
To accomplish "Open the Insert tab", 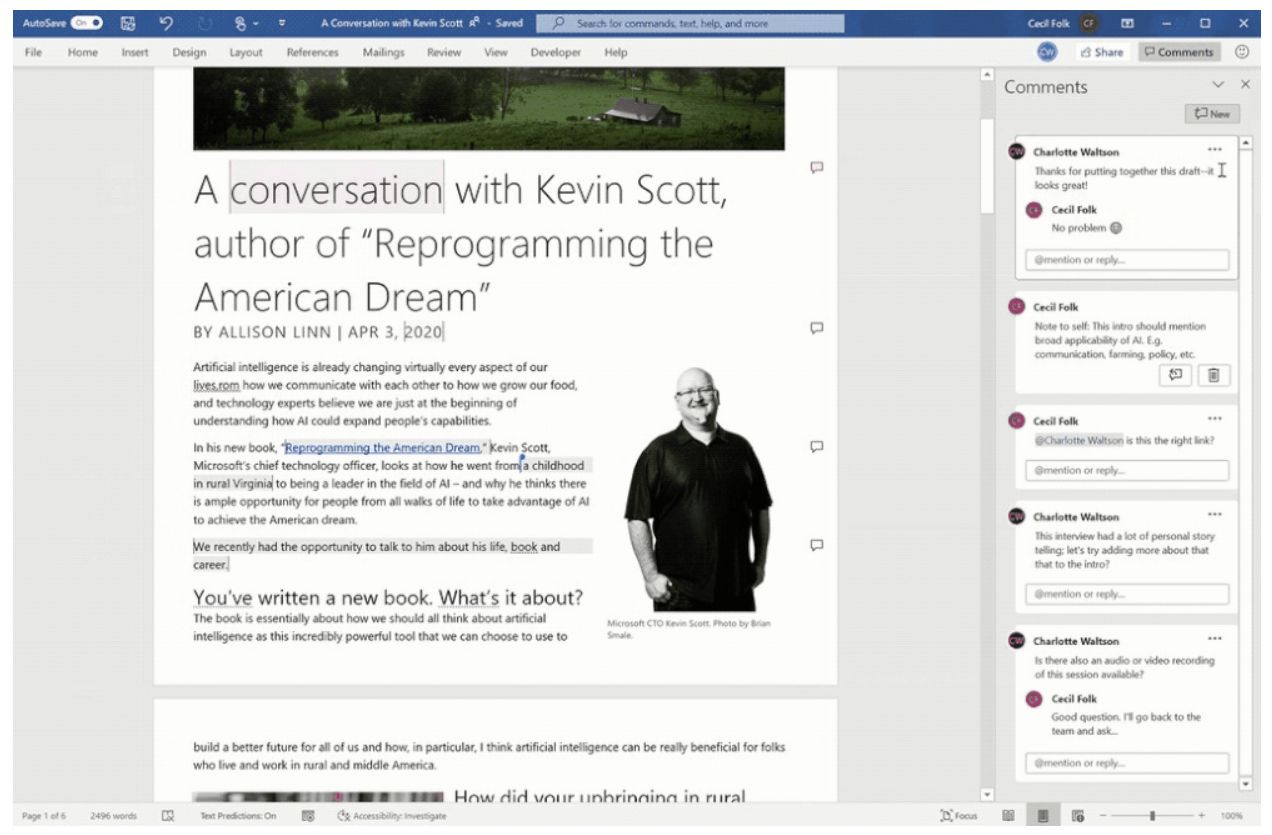I will click(135, 52).
